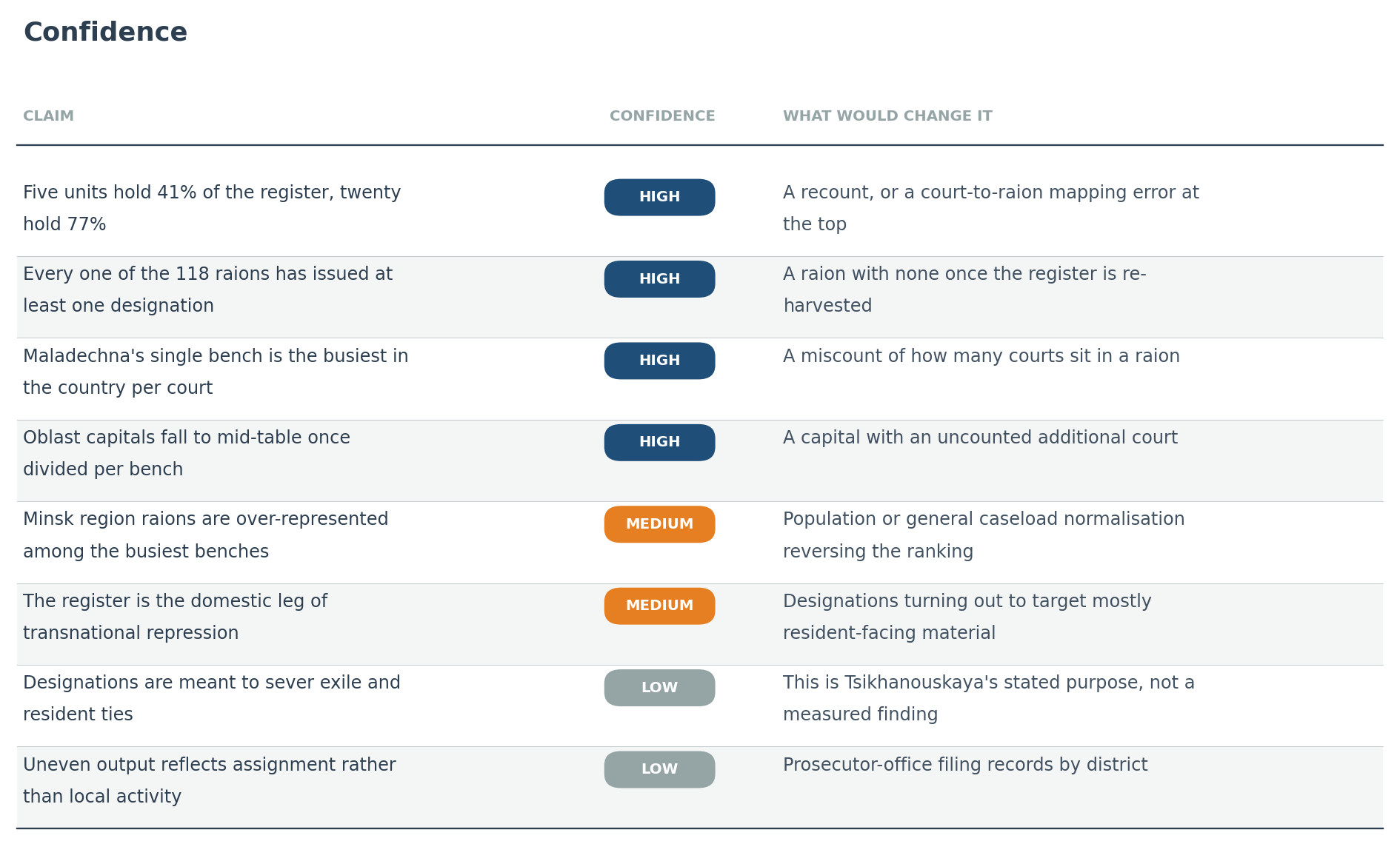Click the HIGH badge for the 41% register claim
The height and width of the screenshot is (844, 1400).
659,197
